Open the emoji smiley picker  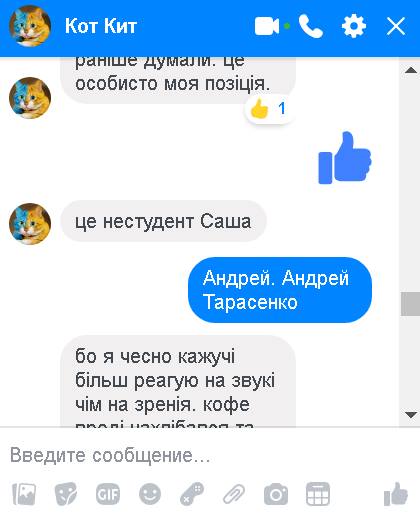[x=150, y=494]
